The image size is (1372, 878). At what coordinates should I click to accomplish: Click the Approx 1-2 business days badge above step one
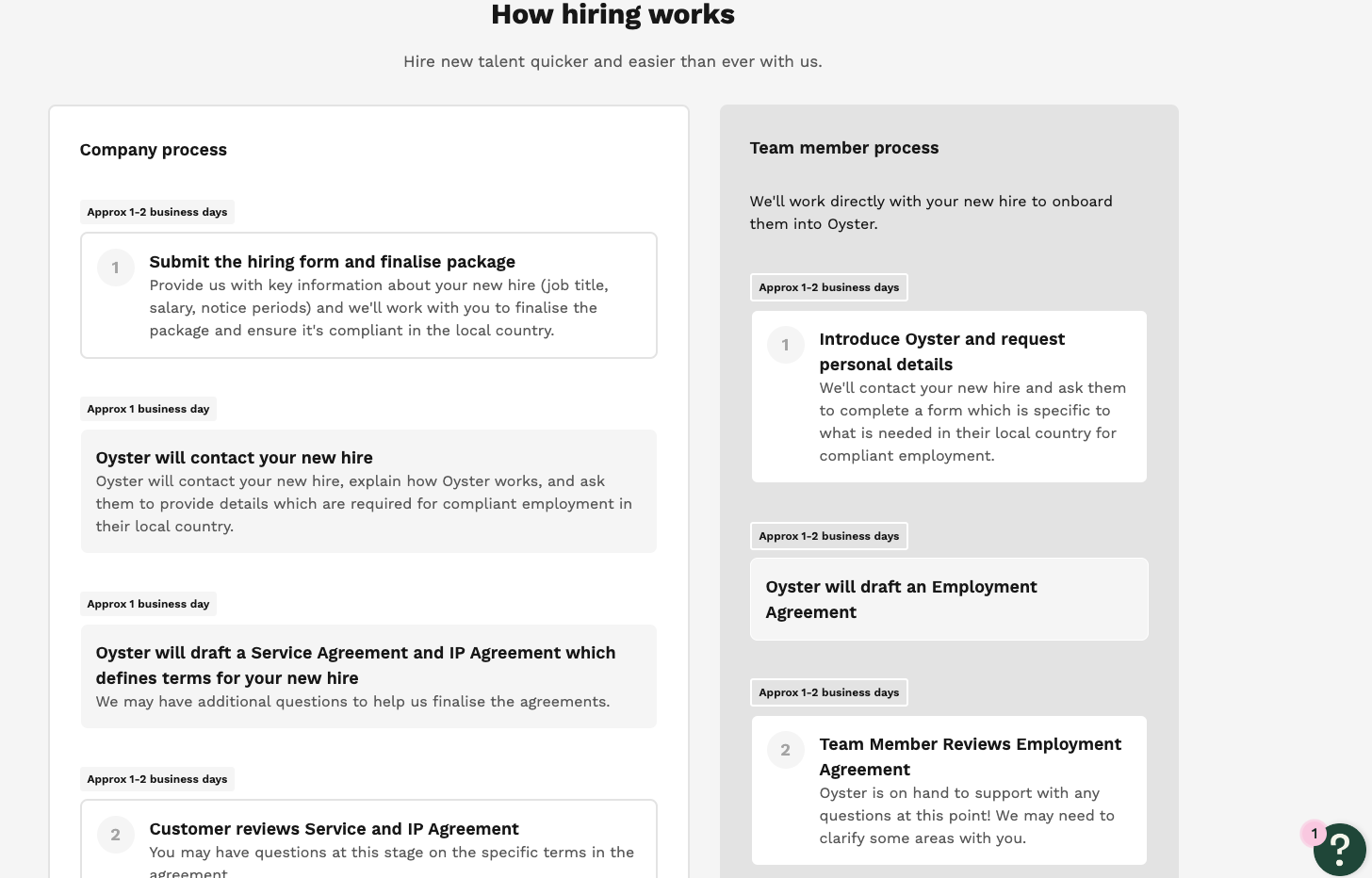156,211
